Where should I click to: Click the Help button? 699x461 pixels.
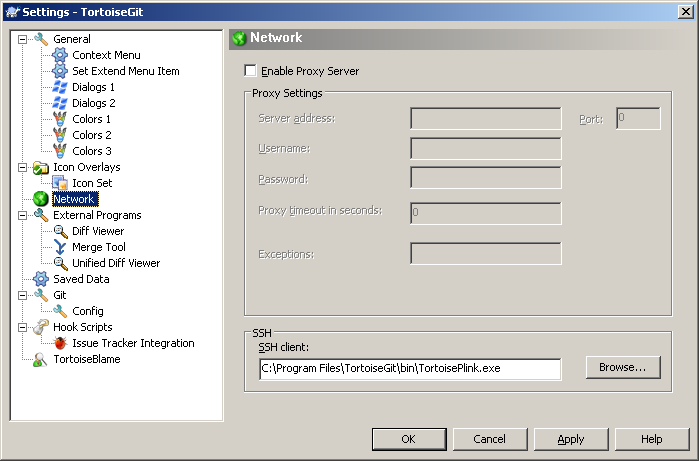click(x=652, y=439)
